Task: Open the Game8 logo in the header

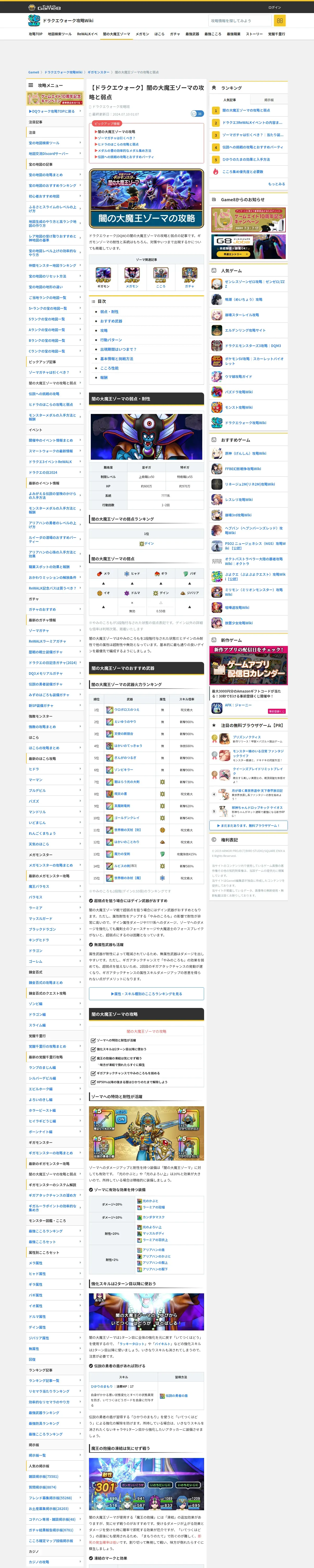Action: (x=44, y=7)
